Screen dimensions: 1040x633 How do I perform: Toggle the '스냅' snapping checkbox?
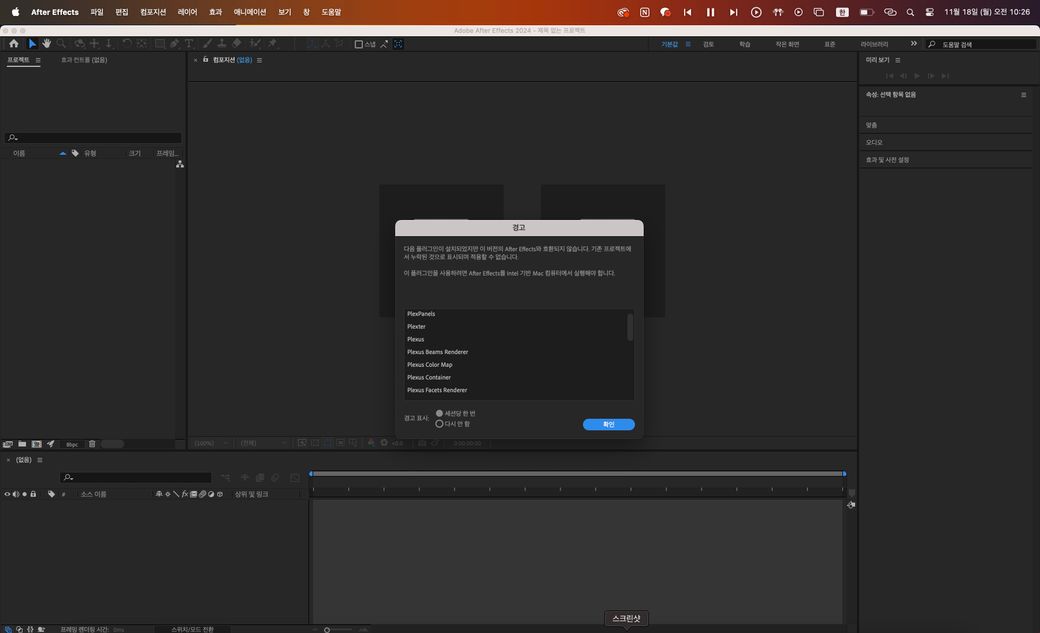[359, 44]
